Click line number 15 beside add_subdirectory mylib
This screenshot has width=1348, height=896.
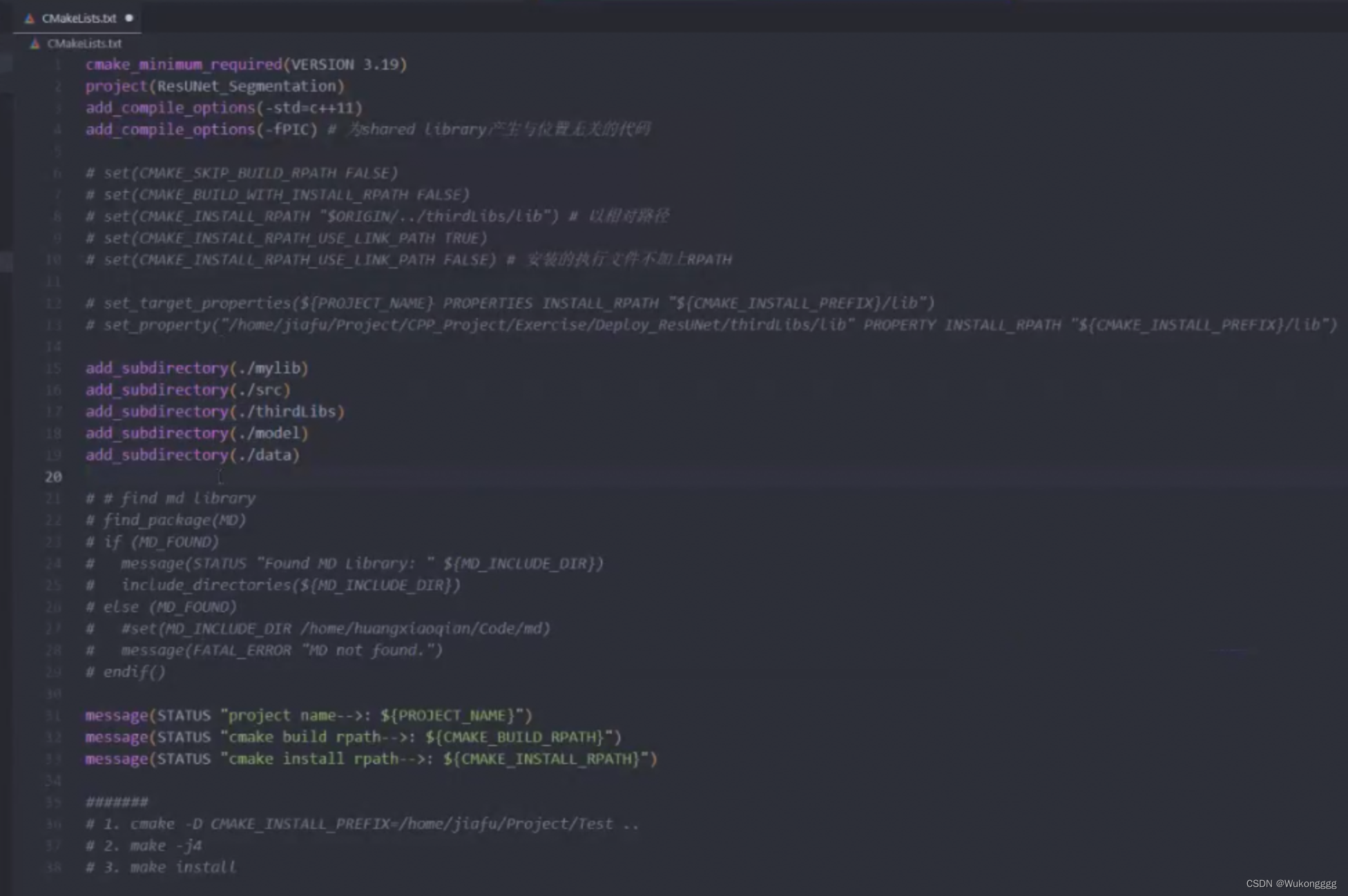52,368
